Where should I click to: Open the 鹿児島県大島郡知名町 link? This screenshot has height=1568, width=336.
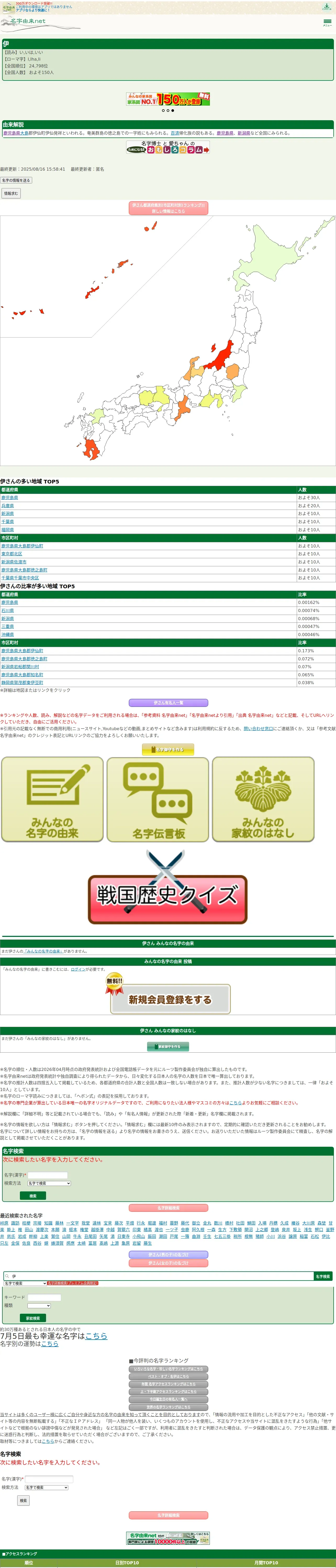[x=22, y=675]
